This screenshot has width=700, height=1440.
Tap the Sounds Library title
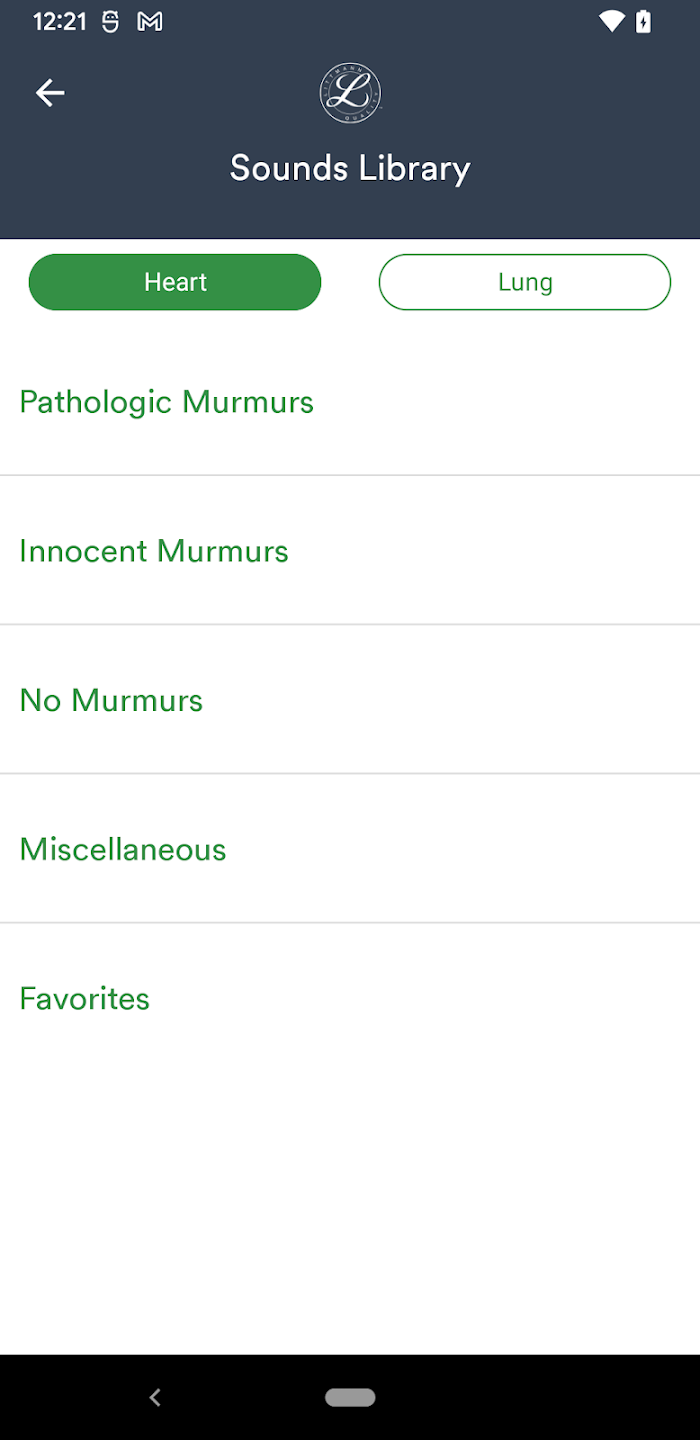tap(350, 168)
